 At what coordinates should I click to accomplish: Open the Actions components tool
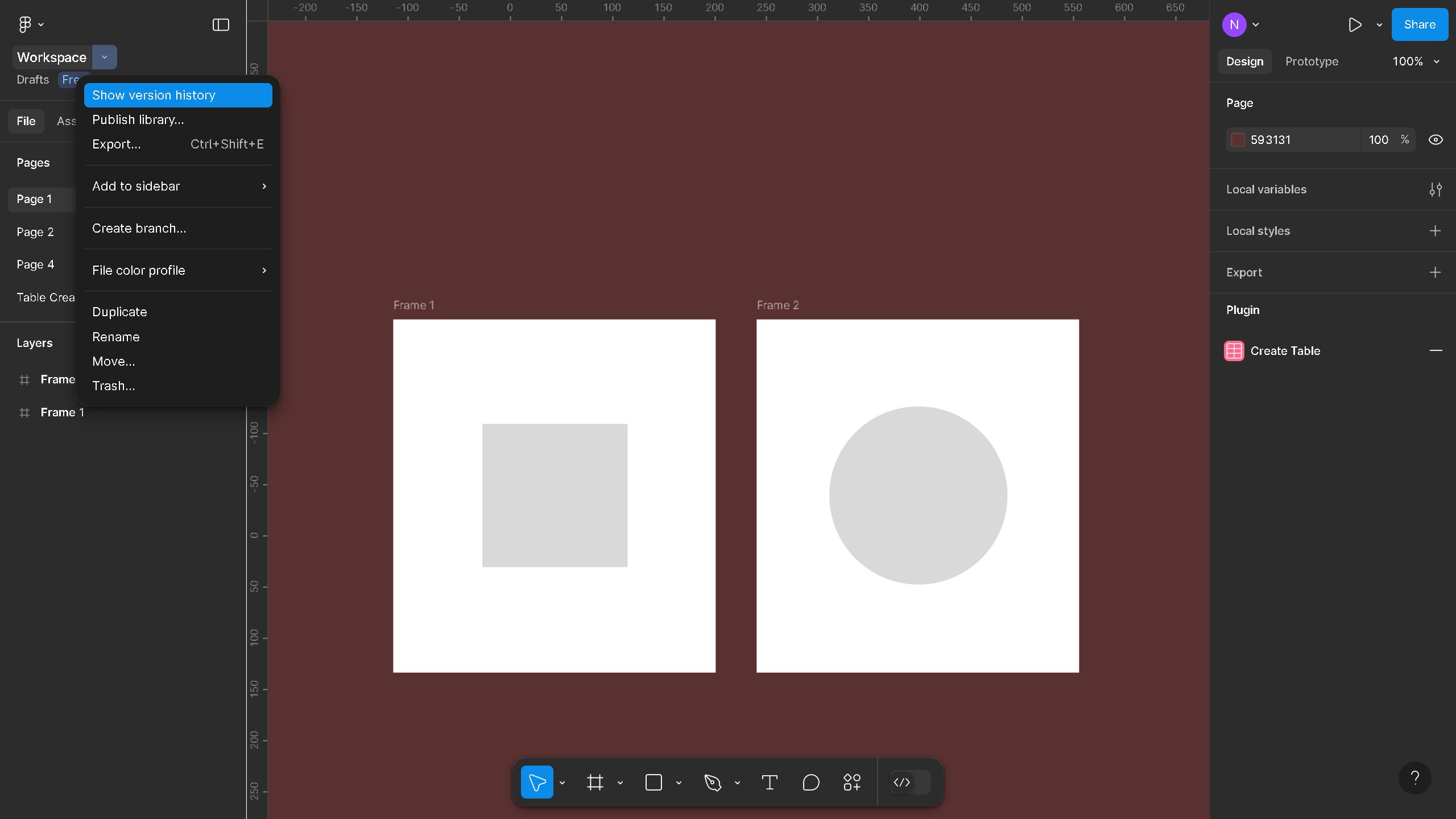[851, 783]
